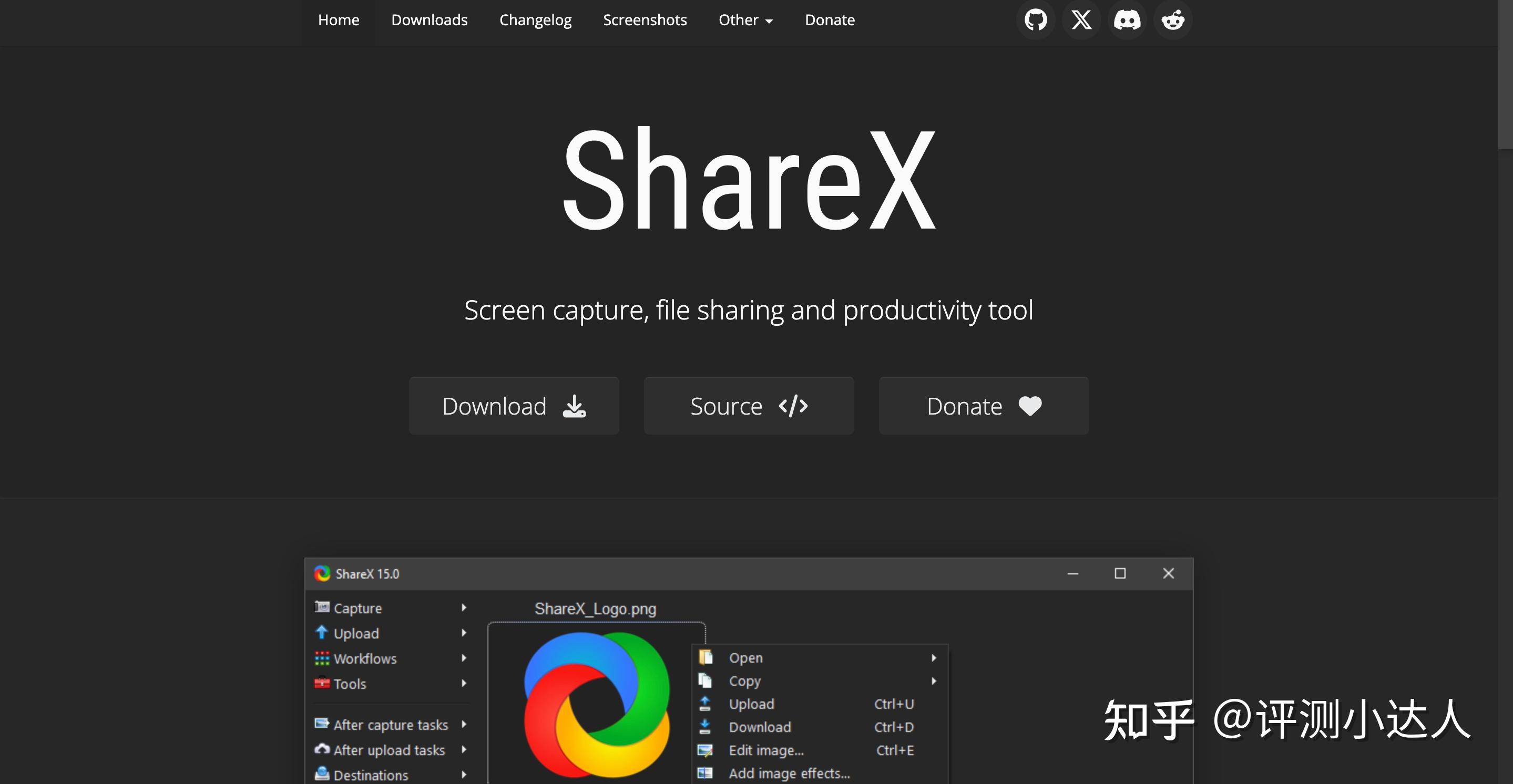This screenshot has width=1513, height=784.
Task: Click the download arrow icon in Download button
Action: point(574,406)
